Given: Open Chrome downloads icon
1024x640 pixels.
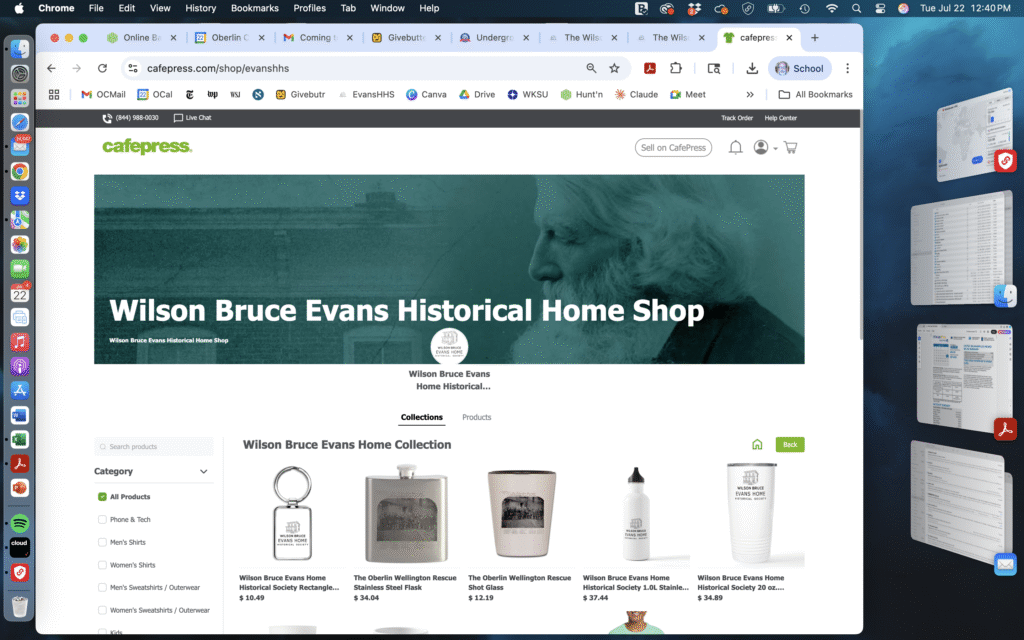Looking at the screenshot, I should point(752,69).
